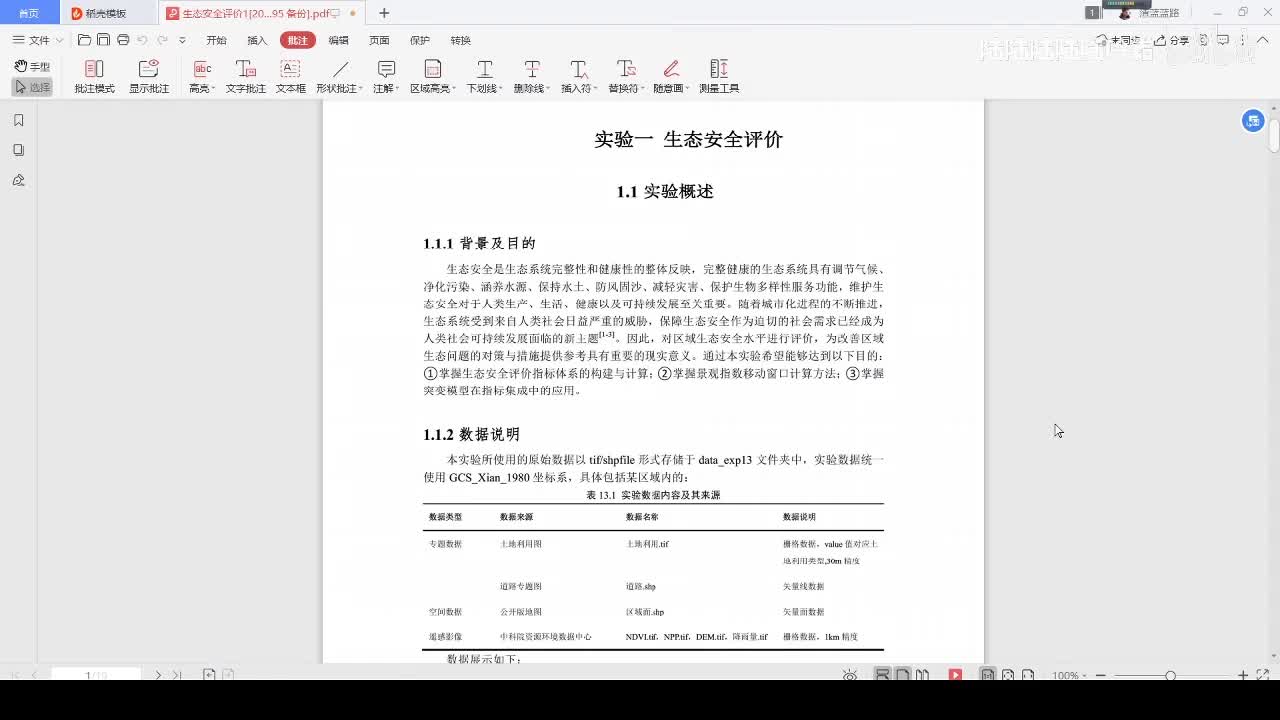1280x720 pixels.
Task: Switch to the Insert (插入) ribbon tab
Action: pyautogui.click(x=257, y=40)
